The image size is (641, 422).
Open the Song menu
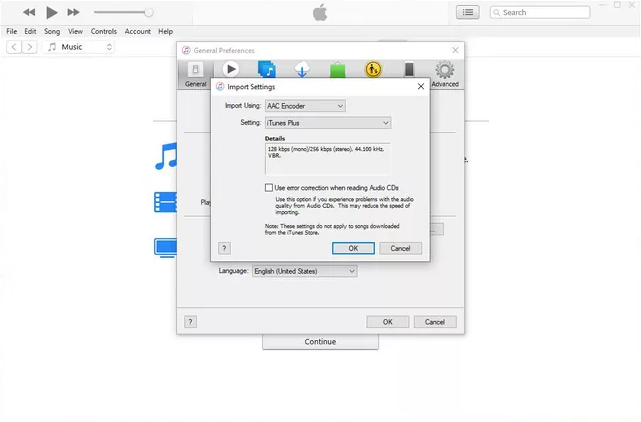pos(52,31)
